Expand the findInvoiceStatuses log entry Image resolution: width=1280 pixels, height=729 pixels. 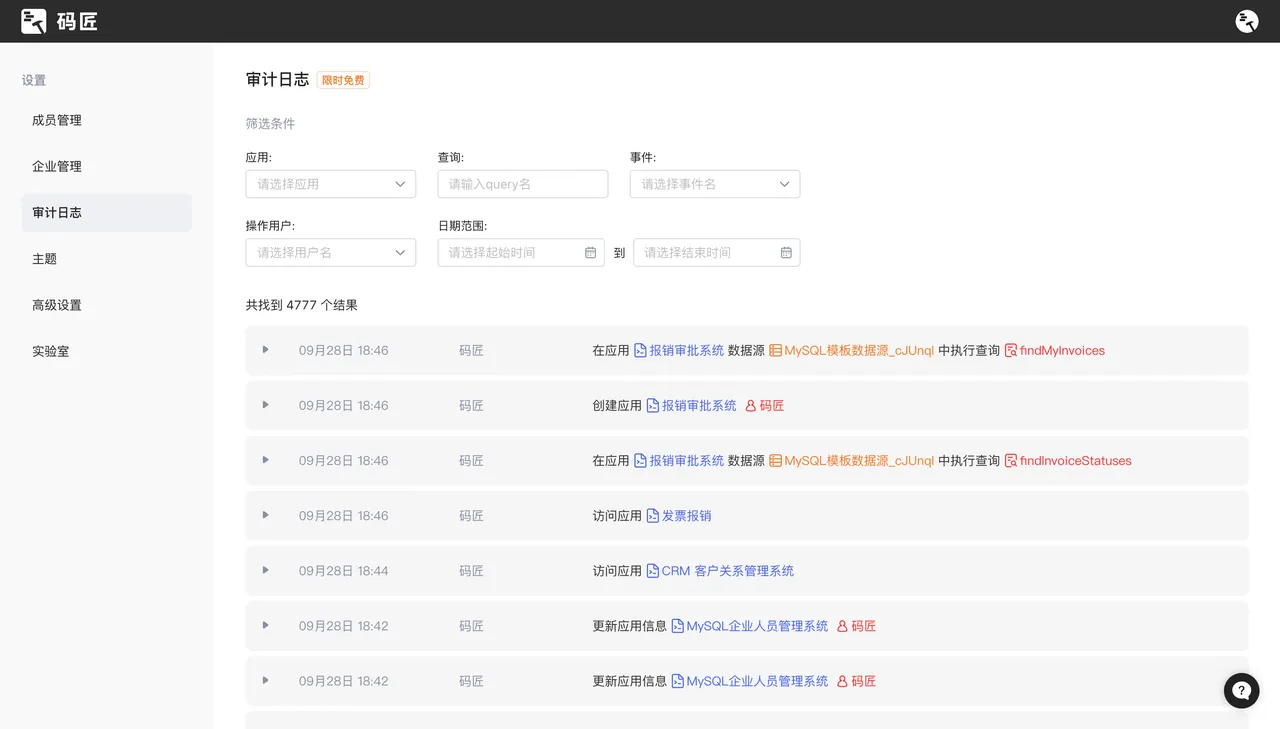click(265, 460)
